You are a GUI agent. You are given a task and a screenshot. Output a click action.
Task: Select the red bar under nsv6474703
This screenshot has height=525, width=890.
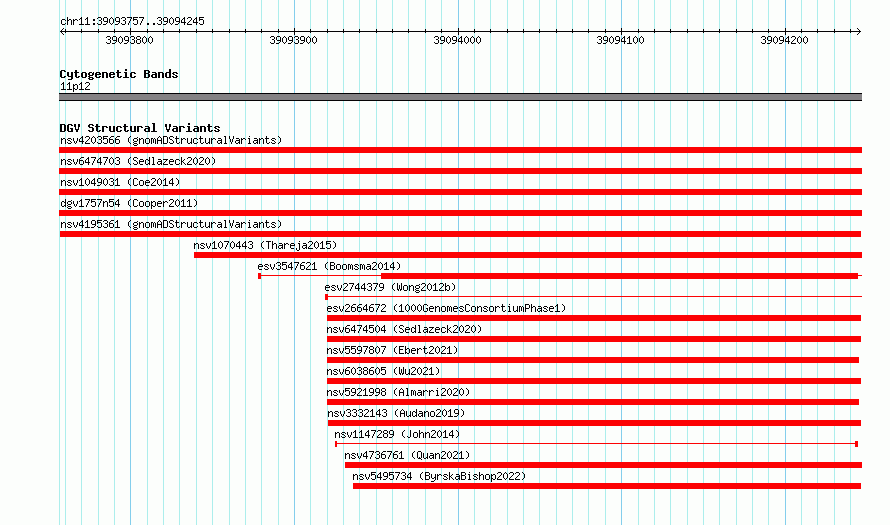tap(460, 171)
